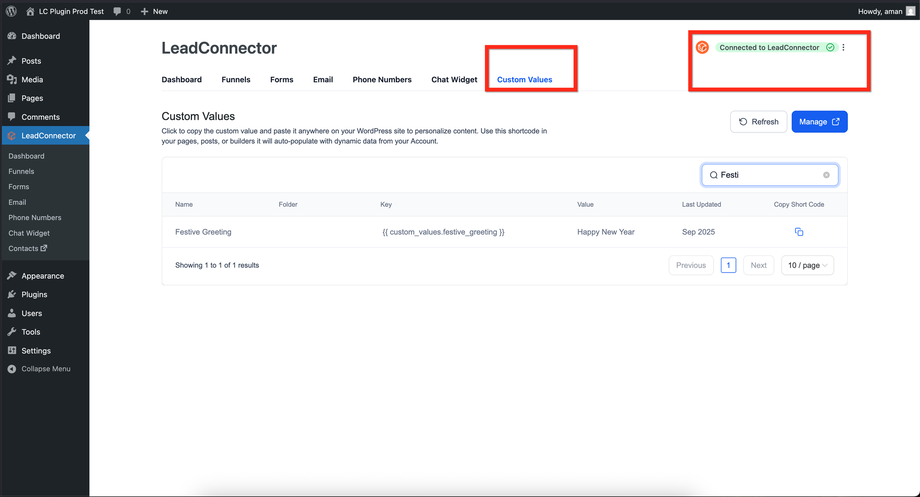Open Chat Widget submenu item in sidebar
Screen dimensions: 920x497
pos(29,233)
